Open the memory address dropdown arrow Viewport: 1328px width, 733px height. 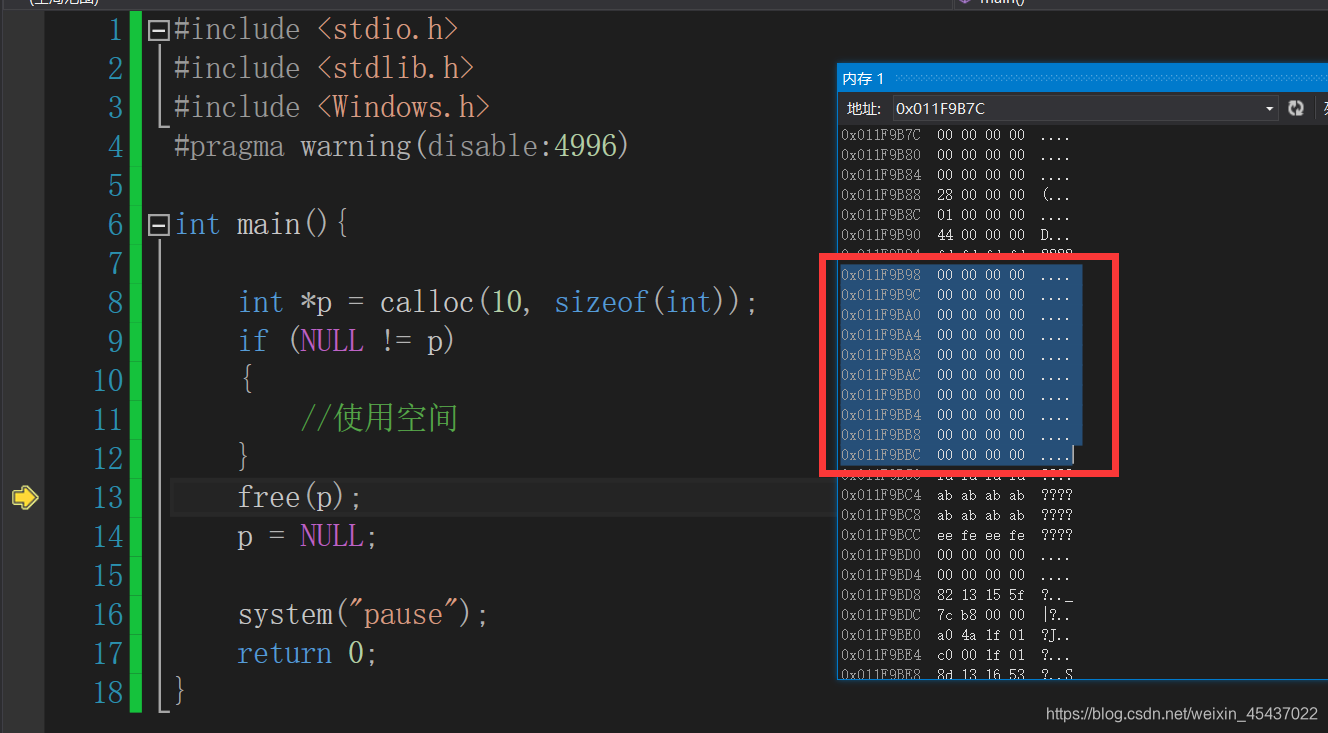(x=1269, y=108)
